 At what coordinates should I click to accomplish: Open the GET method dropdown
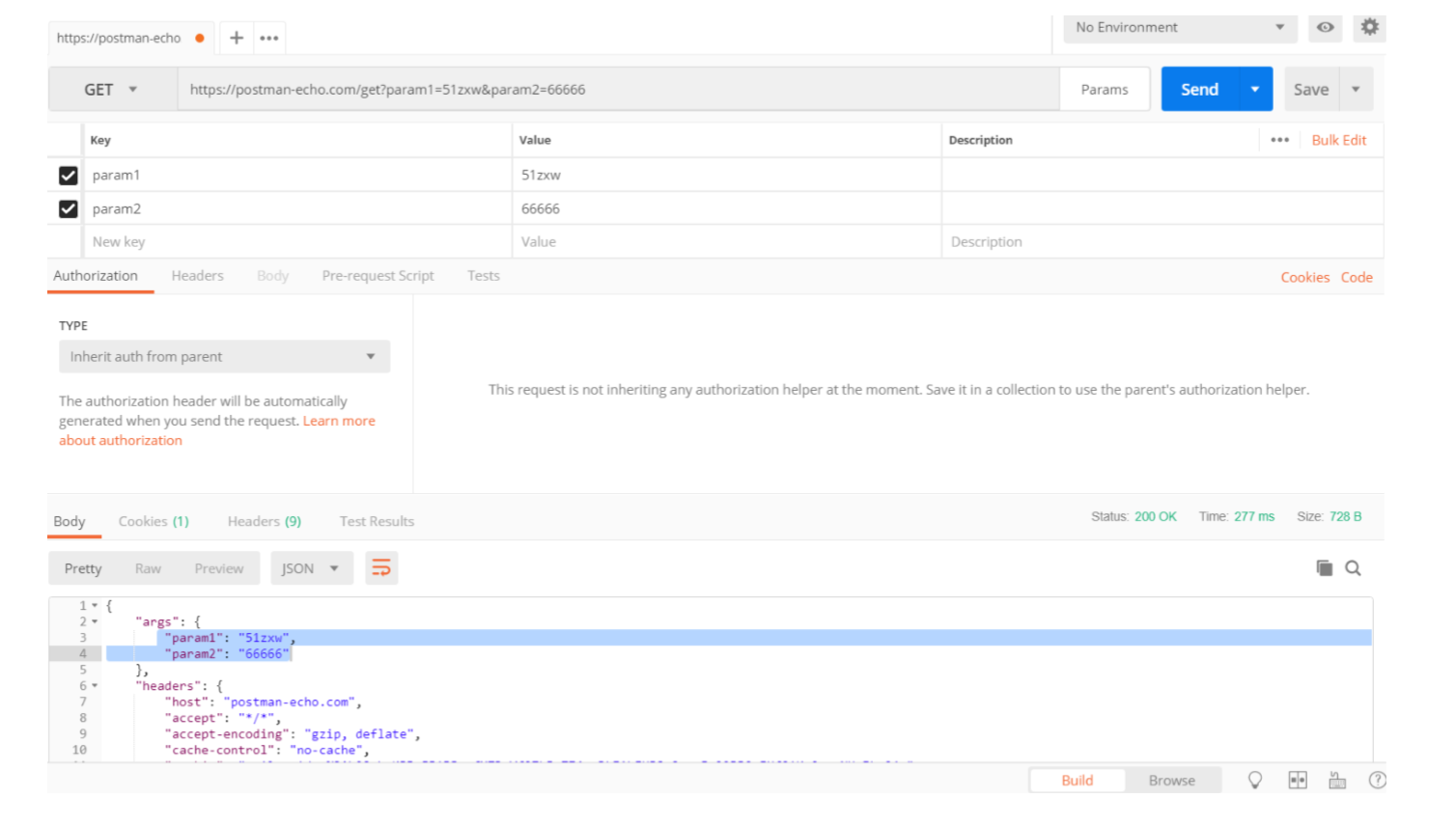click(x=111, y=90)
